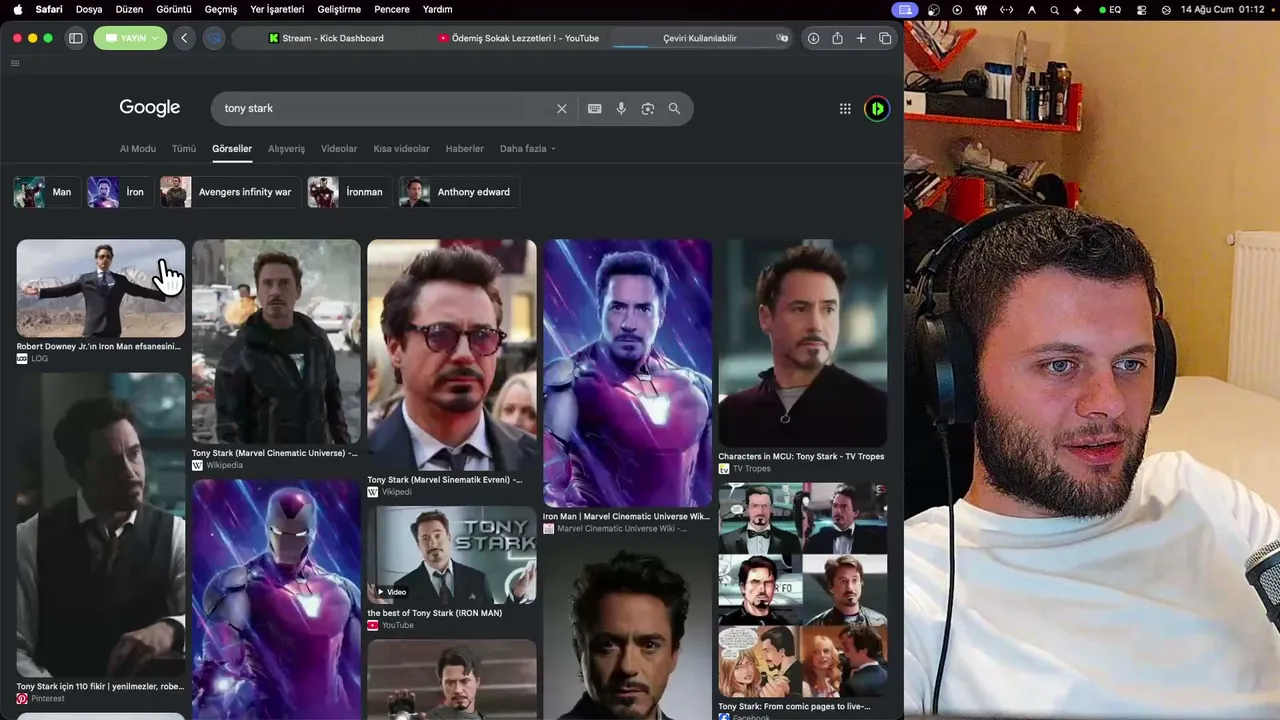Filter images by Anthony edward chip

[x=459, y=192]
